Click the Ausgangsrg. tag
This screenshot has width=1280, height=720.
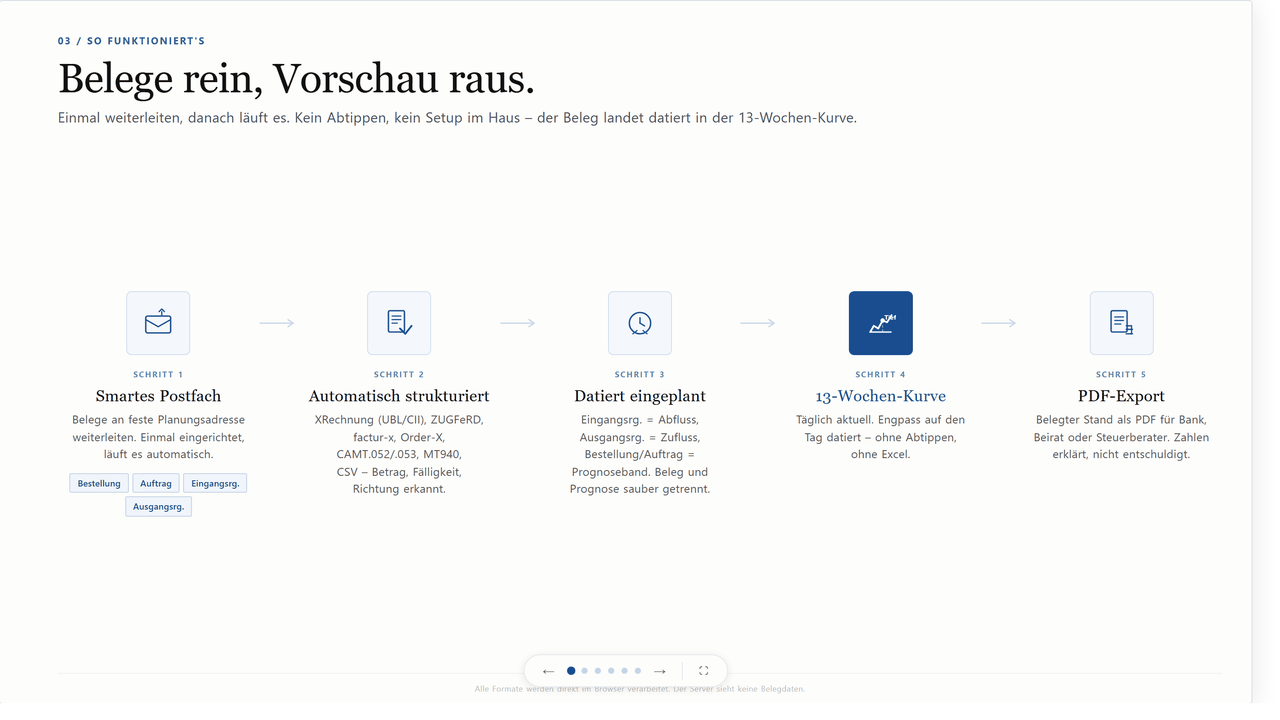pos(158,507)
